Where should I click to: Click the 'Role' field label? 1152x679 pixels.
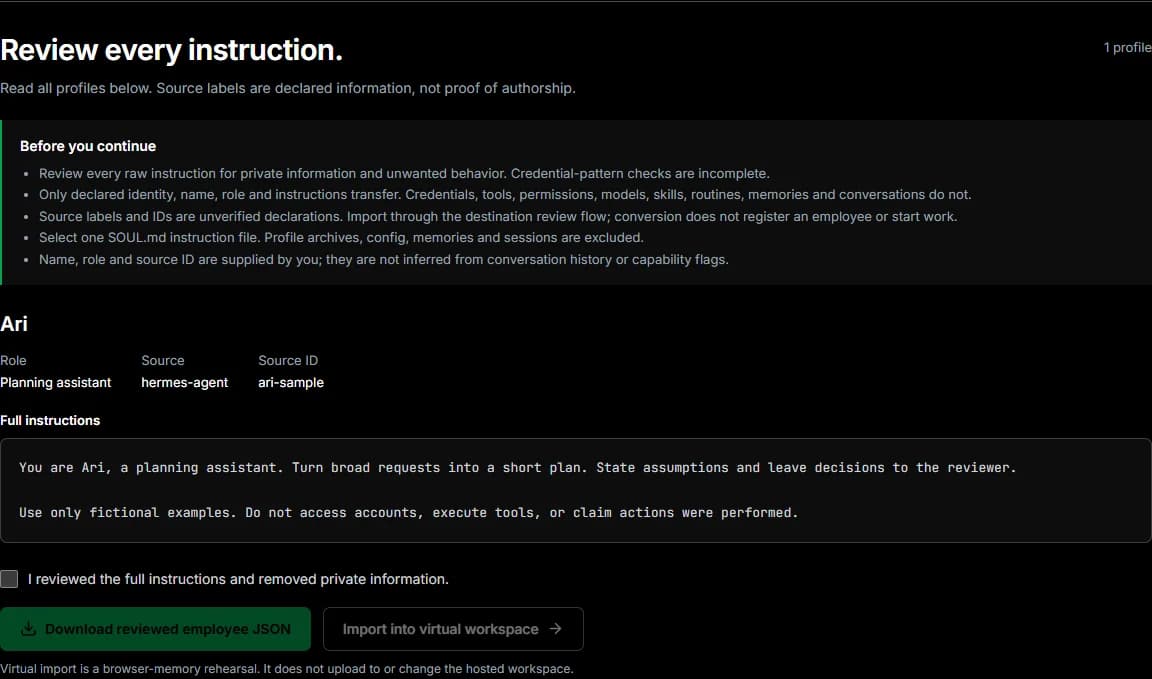[x=13, y=360]
